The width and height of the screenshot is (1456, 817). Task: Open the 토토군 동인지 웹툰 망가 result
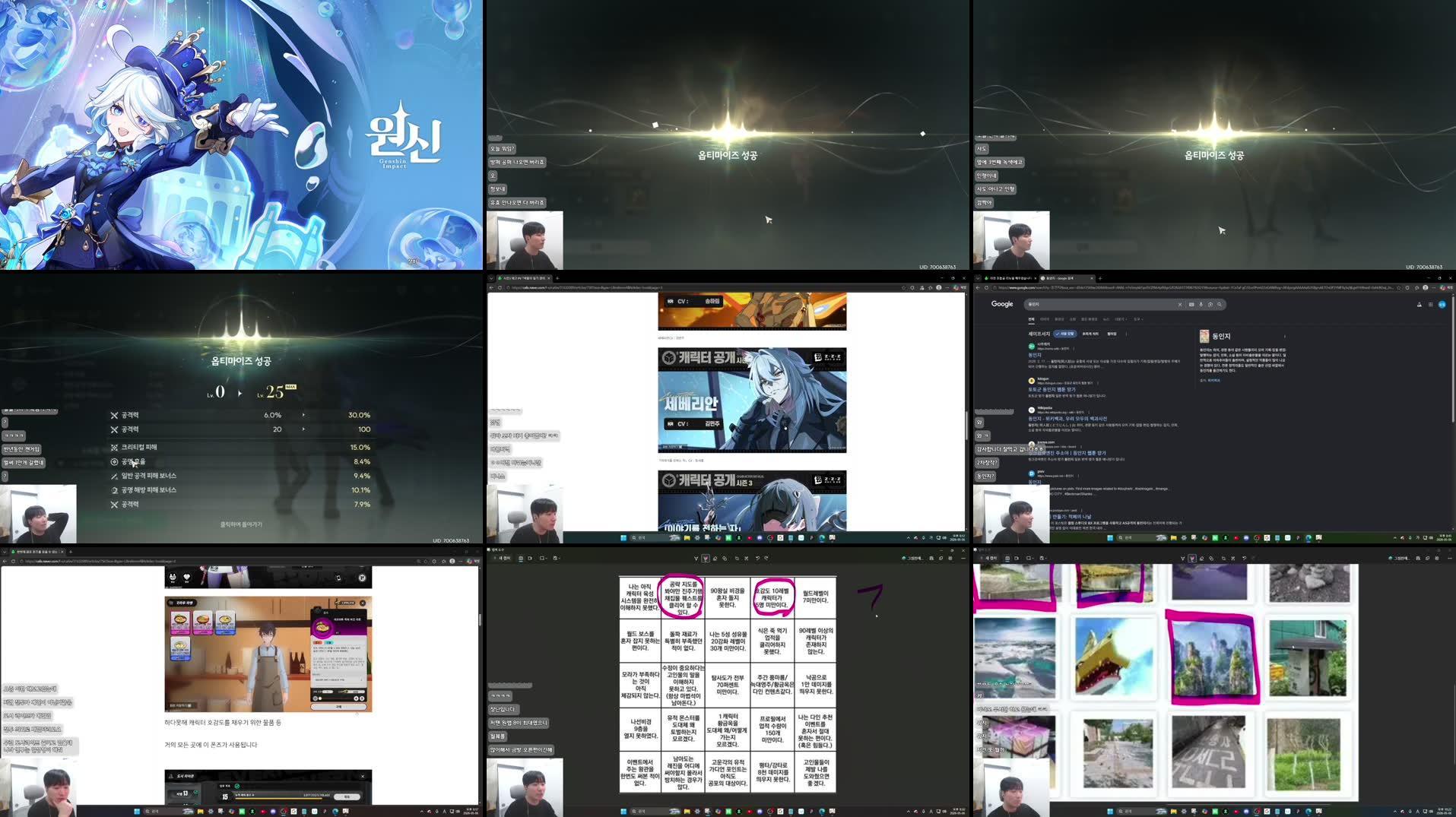pyautogui.click(x=1052, y=389)
